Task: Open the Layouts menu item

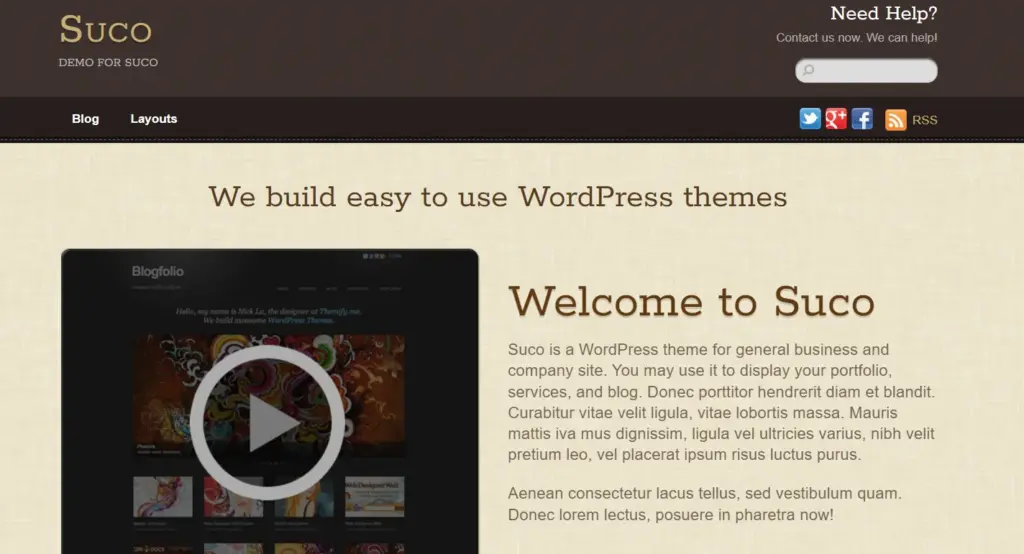Action: (x=153, y=119)
